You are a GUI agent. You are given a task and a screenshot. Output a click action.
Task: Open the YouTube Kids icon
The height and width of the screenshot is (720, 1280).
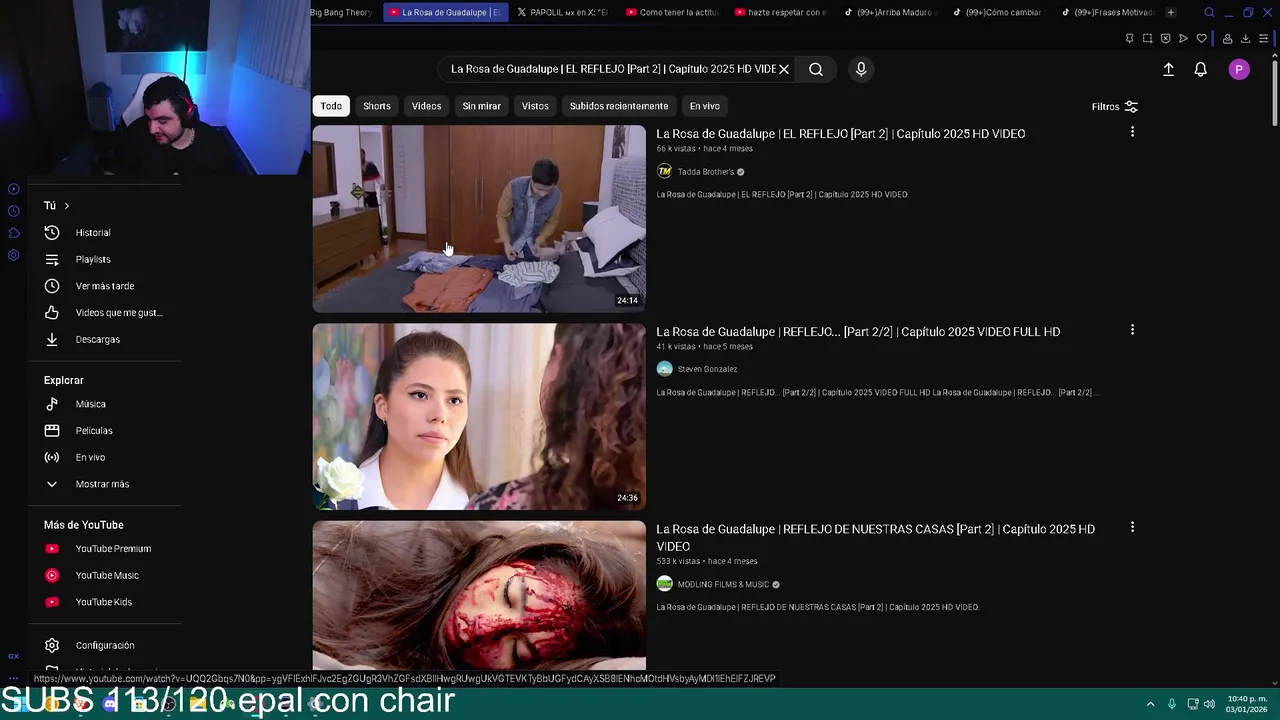pyautogui.click(x=52, y=602)
